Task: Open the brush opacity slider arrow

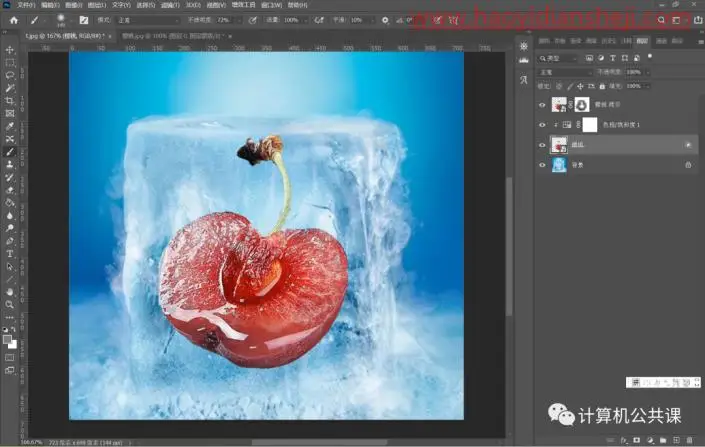Action: [x=239, y=20]
